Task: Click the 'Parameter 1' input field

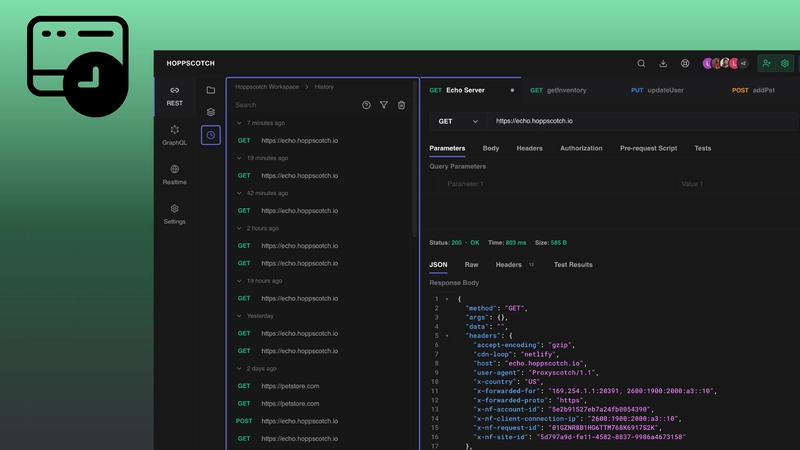Action: 555,184
